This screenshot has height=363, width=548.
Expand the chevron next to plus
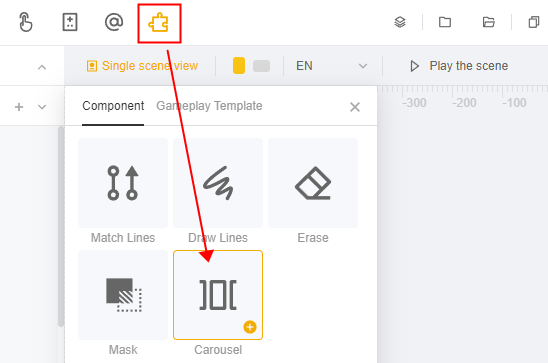[x=42, y=107]
